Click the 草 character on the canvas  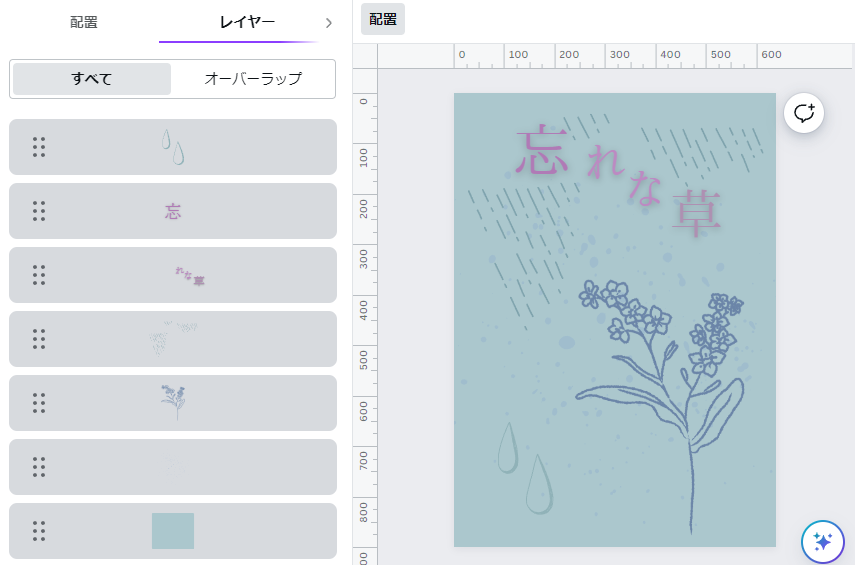[x=696, y=212]
